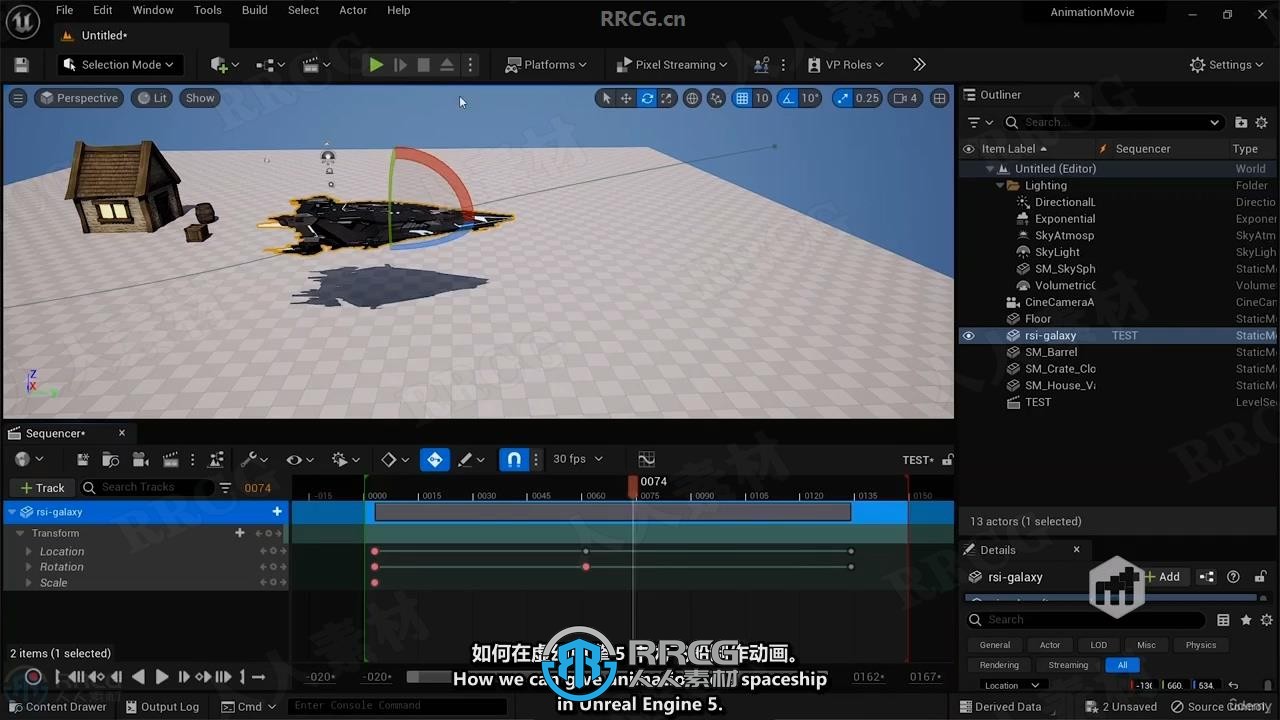Choose the Select objects arrow tool in viewport
Image resolution: width=1280 pixels, height=720 pixels.
tap(605, 98)
